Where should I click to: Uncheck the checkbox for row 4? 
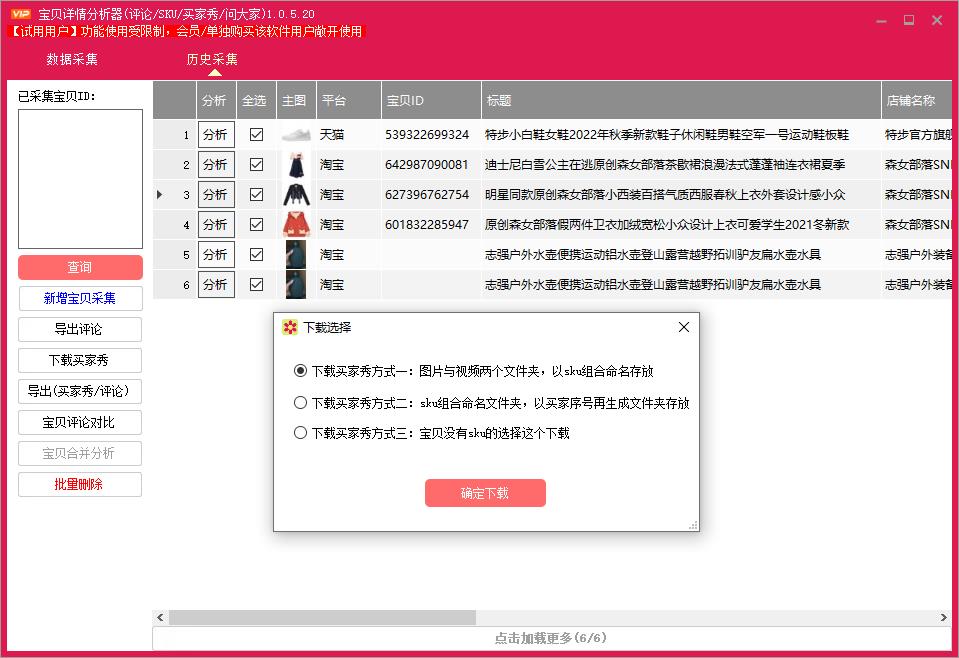click(x=256, y=224)
